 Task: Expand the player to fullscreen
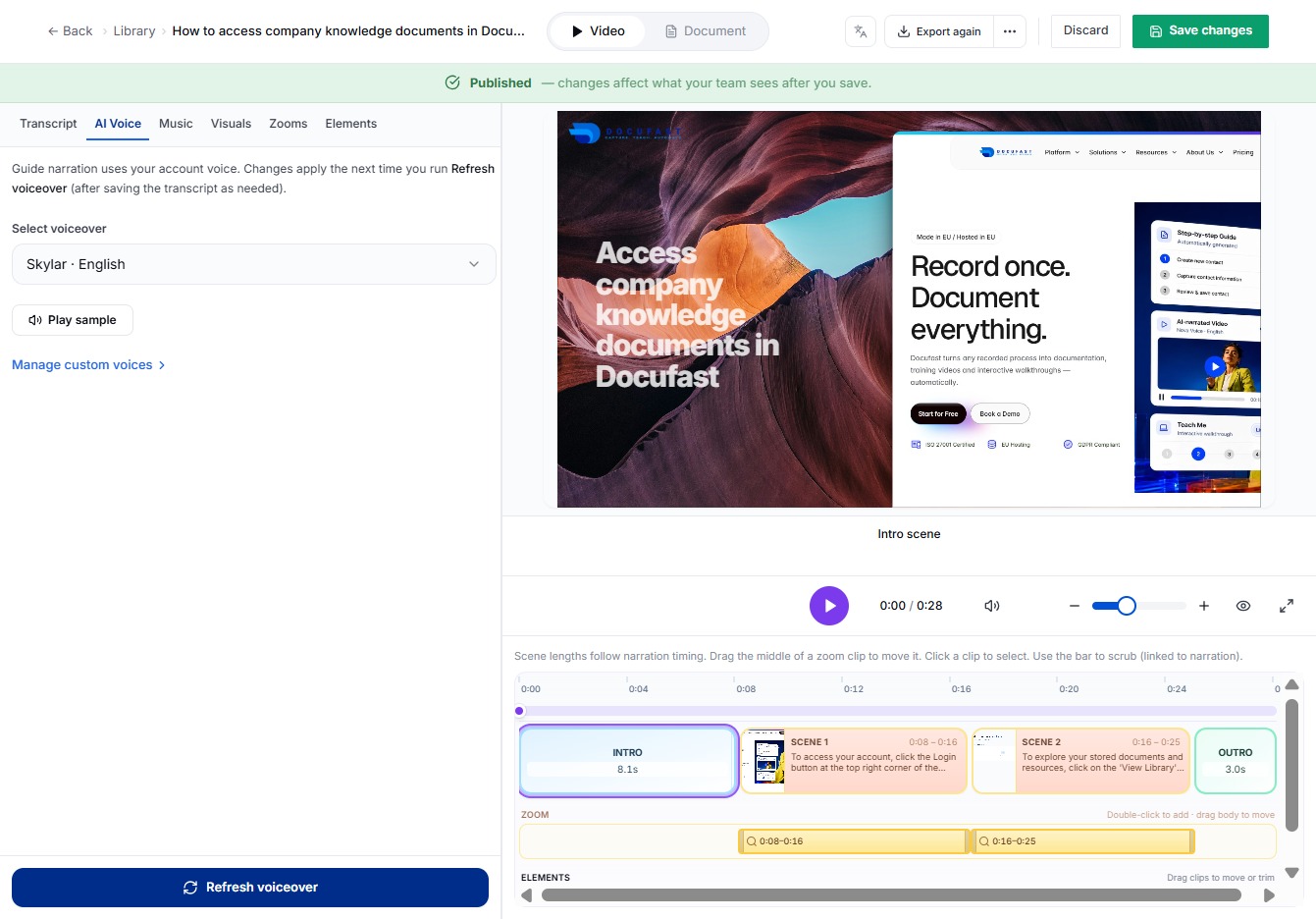tap(1287, 606)
